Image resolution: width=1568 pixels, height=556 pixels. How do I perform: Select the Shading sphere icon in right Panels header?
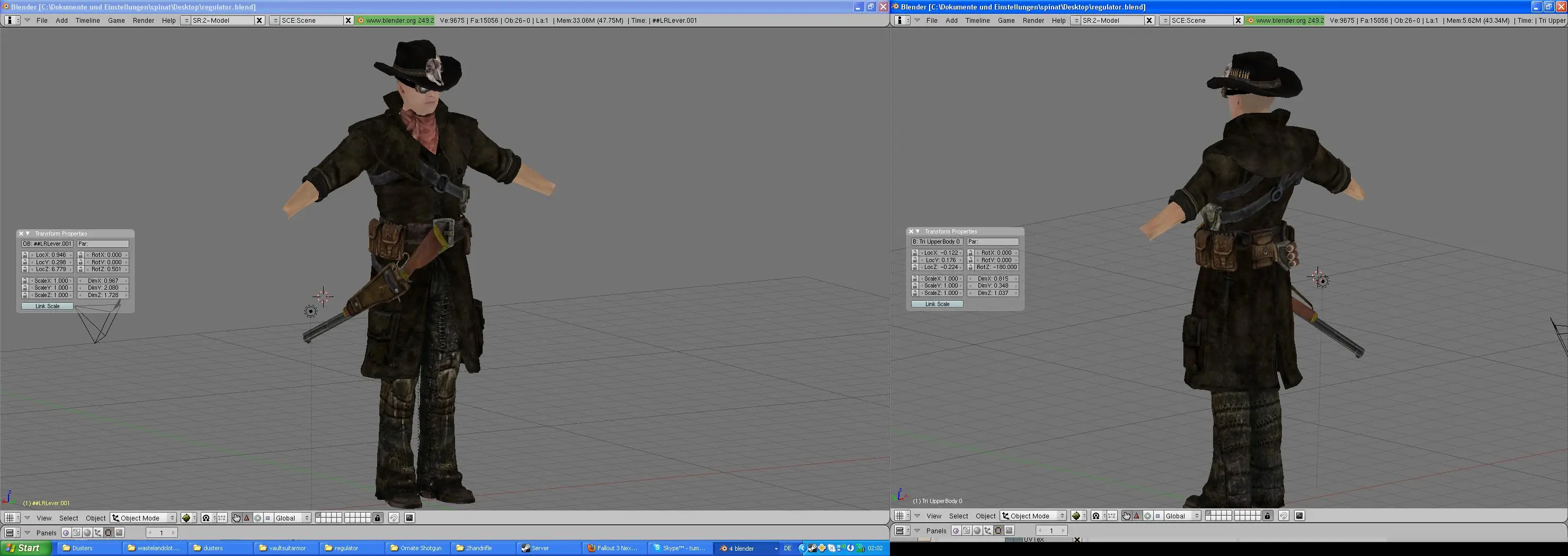977,531
